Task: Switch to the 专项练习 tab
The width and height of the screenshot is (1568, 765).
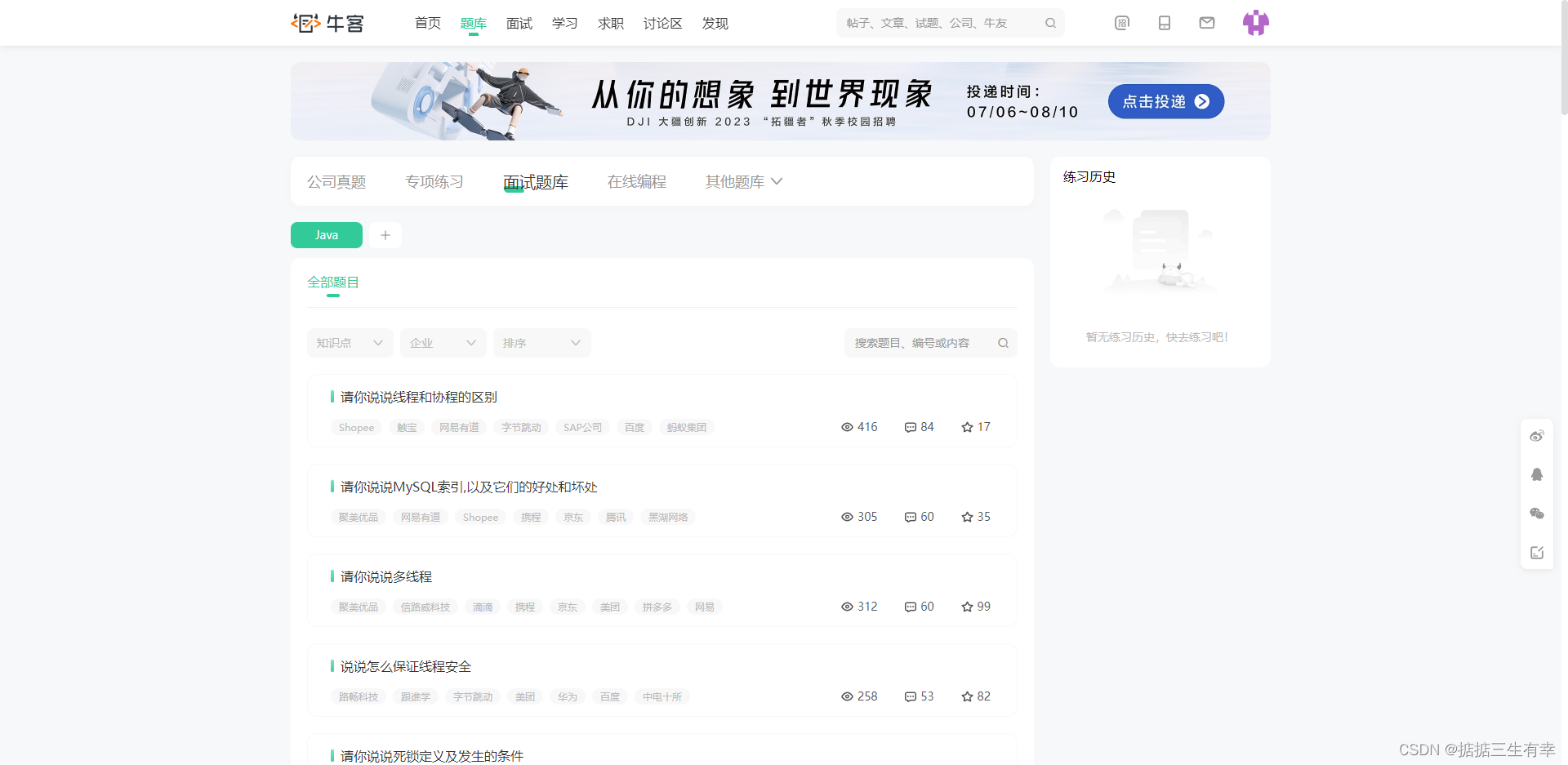Action: coord(434,181)
